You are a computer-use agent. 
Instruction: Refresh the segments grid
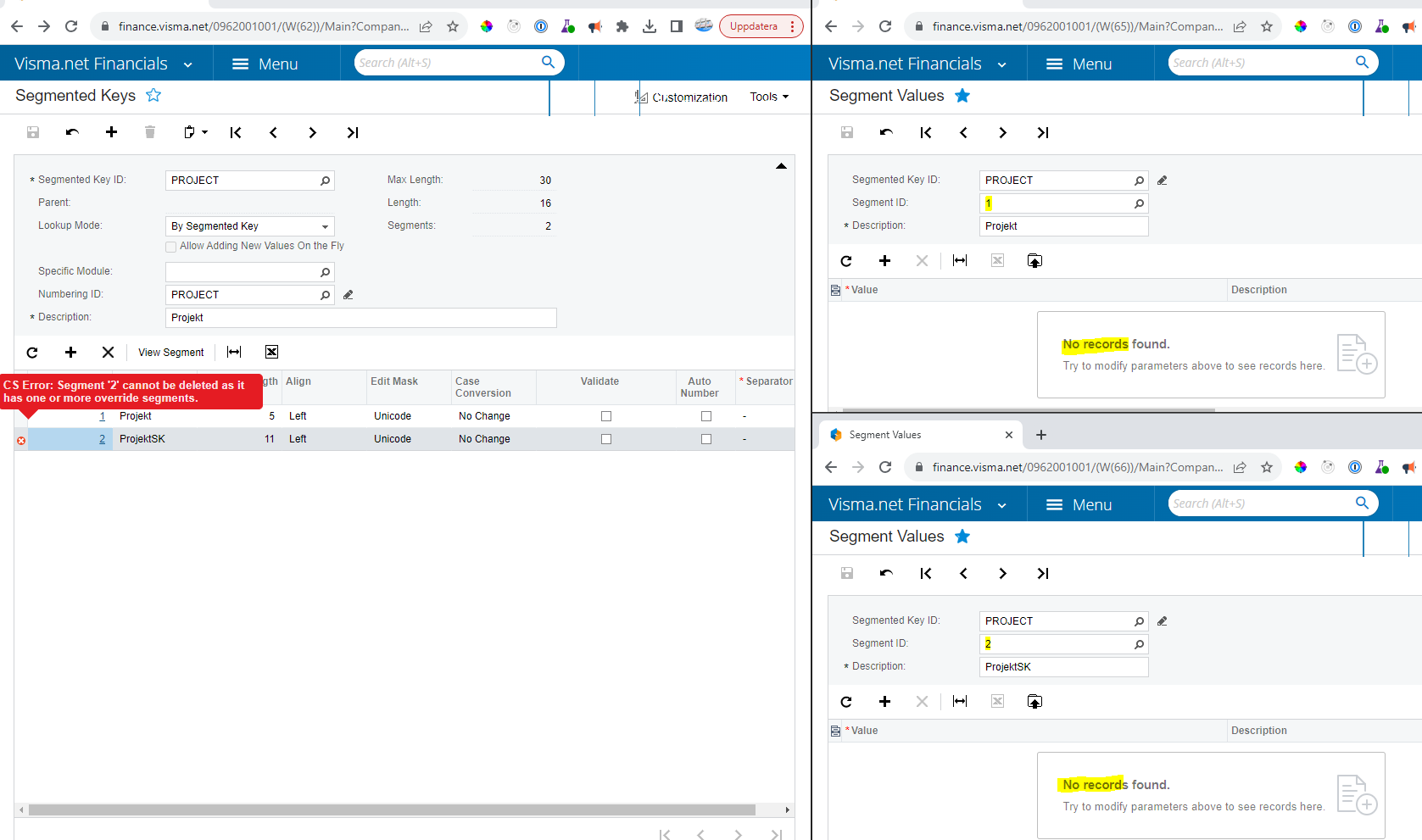pos(32,352)
